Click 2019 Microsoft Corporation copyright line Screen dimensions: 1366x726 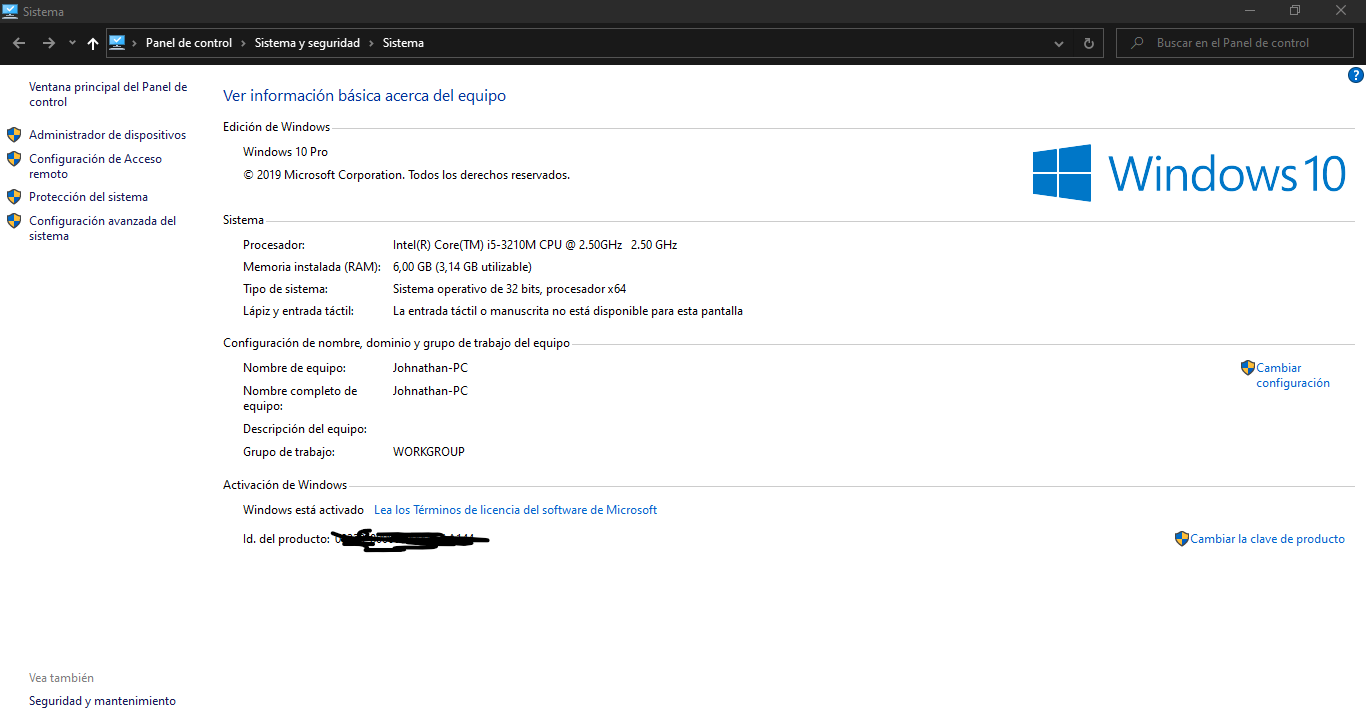(x=406, y=175)
